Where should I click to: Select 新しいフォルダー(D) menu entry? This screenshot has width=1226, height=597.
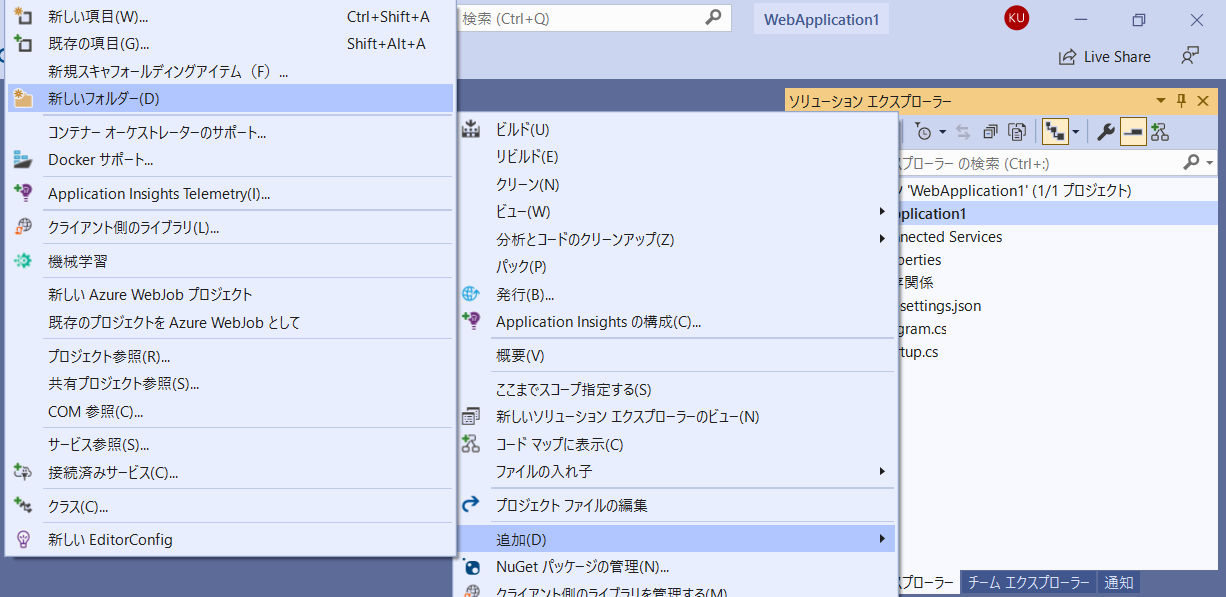pos(230,98)
